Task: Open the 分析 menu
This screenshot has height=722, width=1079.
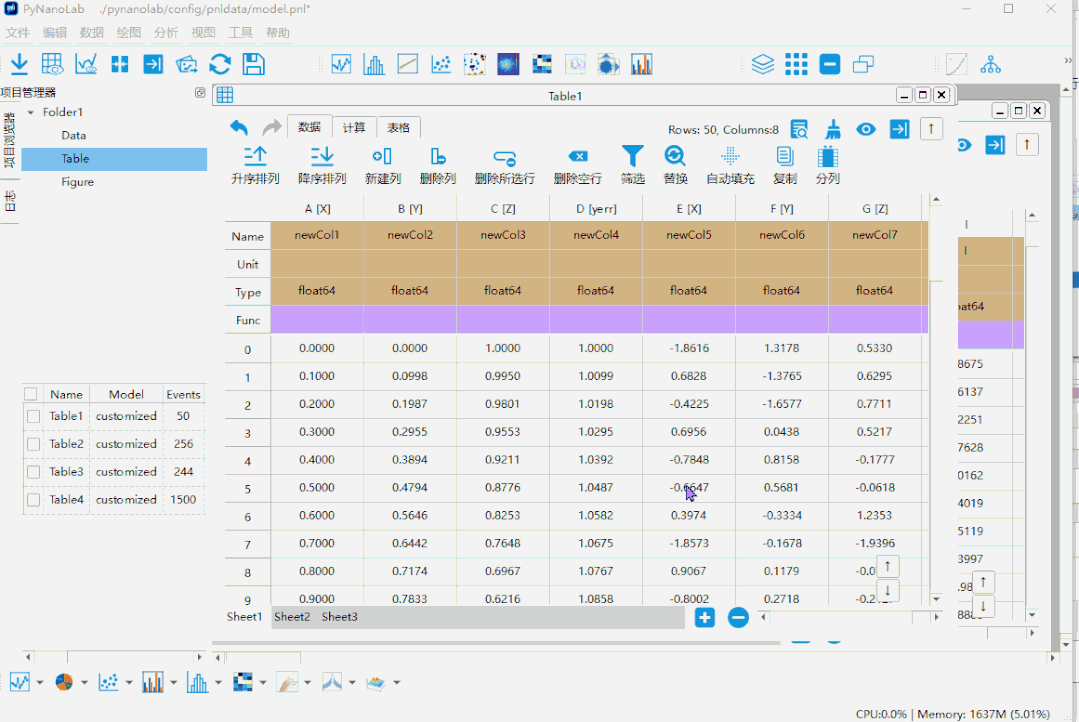Action: 166,32
